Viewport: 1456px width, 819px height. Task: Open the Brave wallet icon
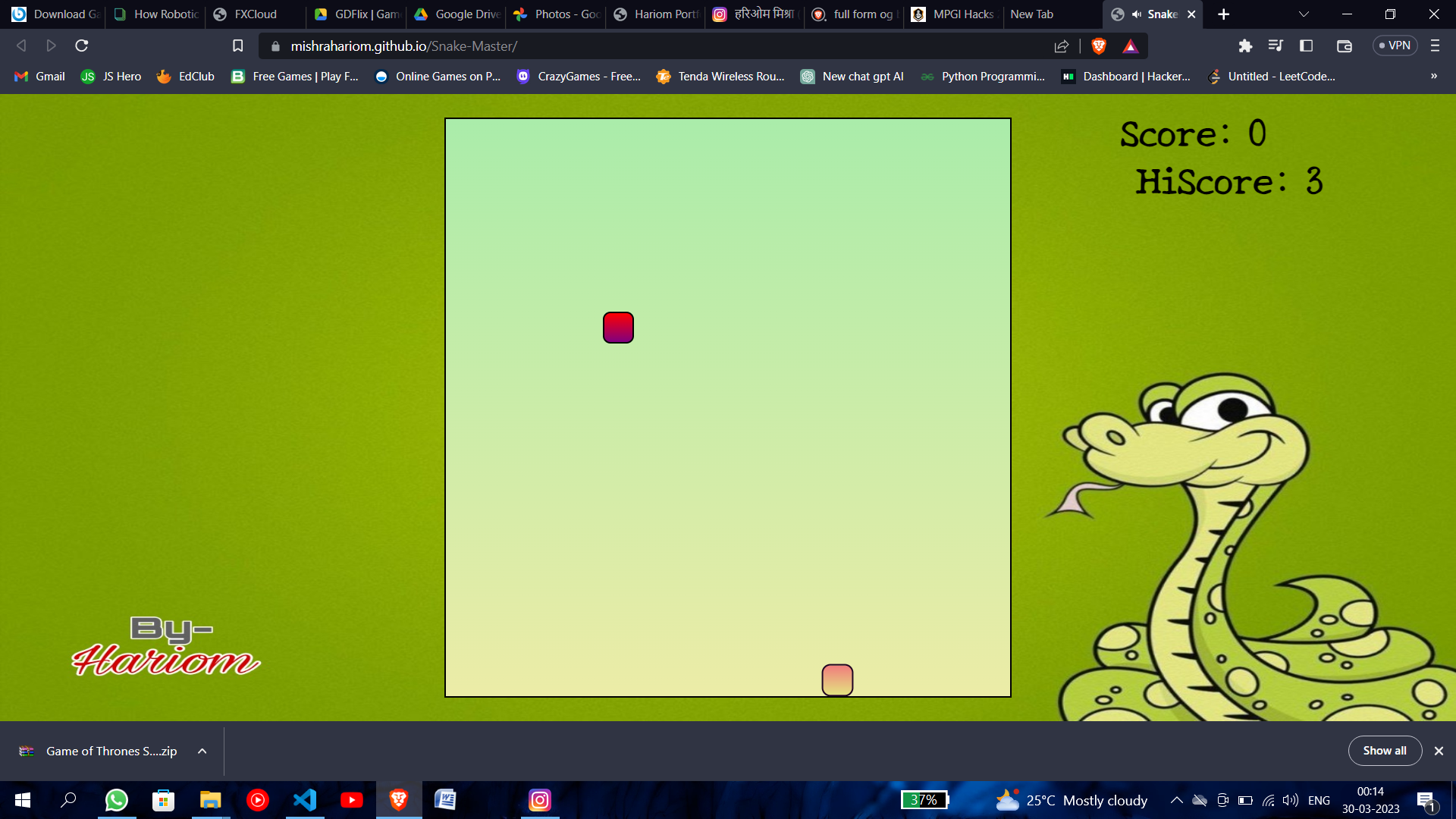pyautogui.click(x=1344, y=46)
